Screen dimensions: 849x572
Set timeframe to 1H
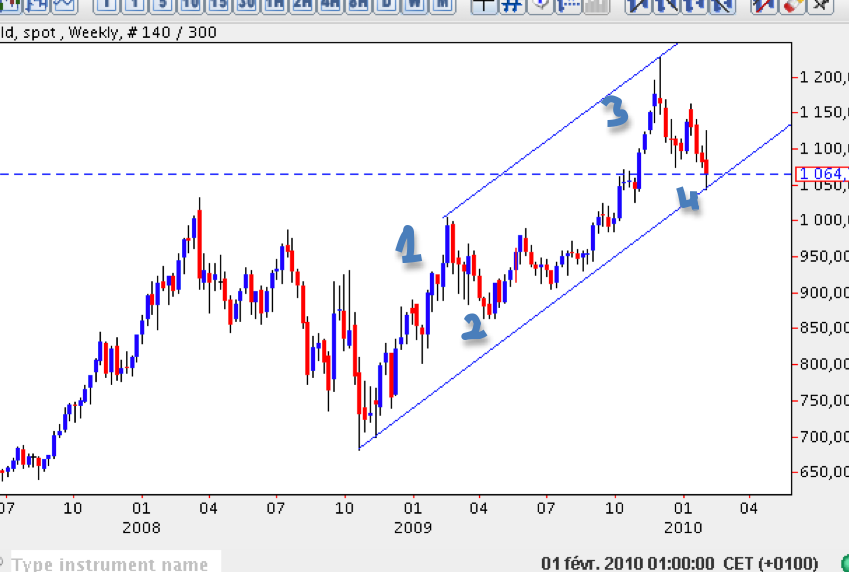tap(274, 5)
